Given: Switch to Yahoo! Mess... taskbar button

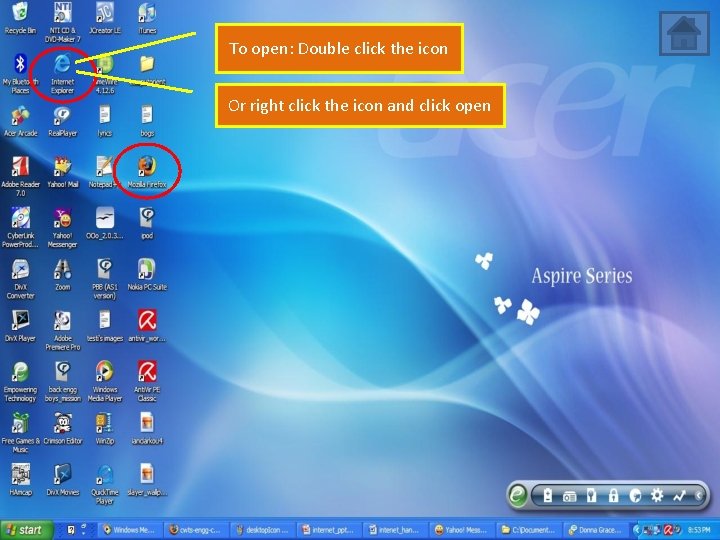Looking at the screenshot, I should [x=461, y=530].
